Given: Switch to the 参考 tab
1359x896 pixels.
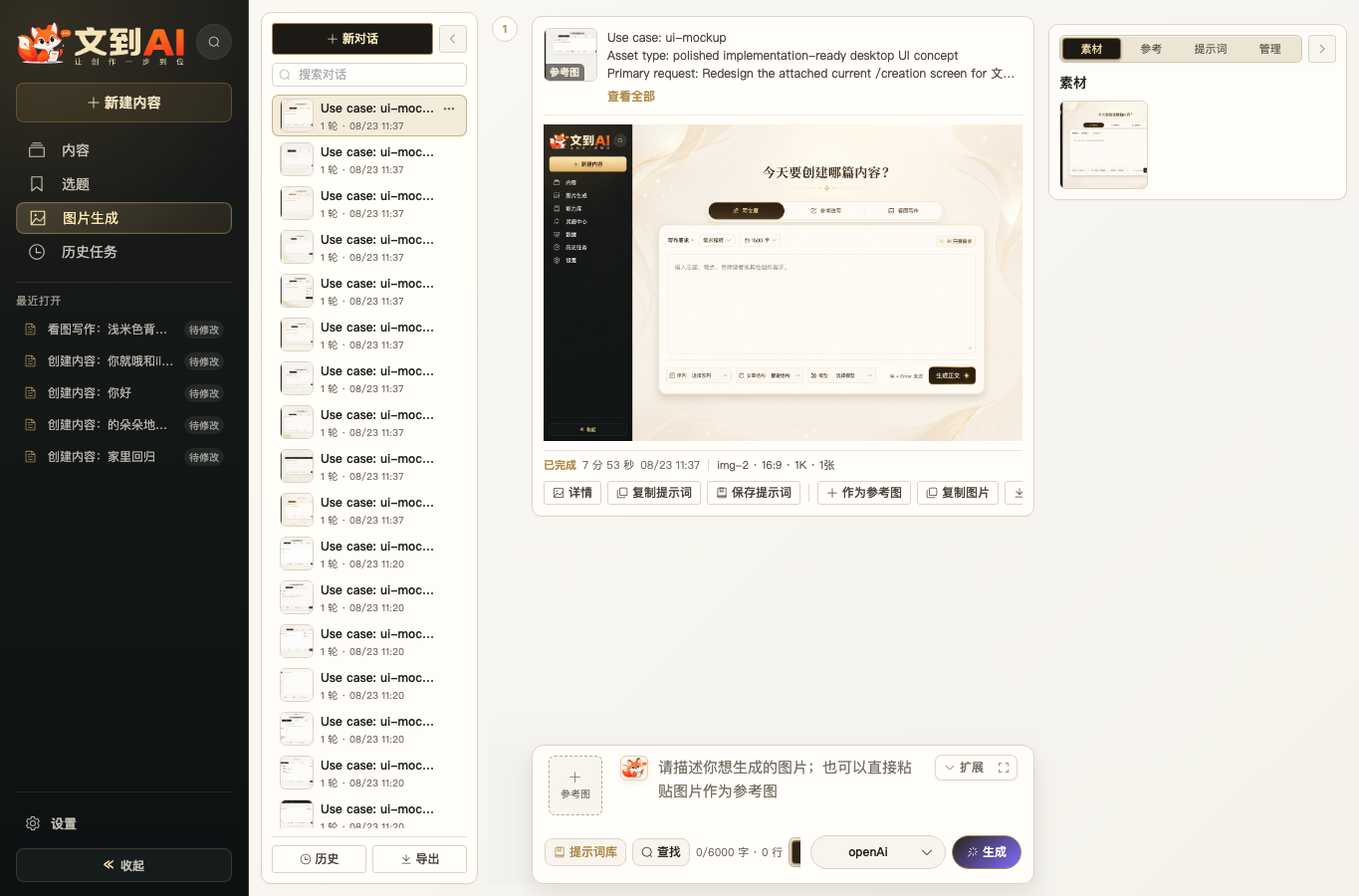Looking at the screenshot, I should point(1151,49).
